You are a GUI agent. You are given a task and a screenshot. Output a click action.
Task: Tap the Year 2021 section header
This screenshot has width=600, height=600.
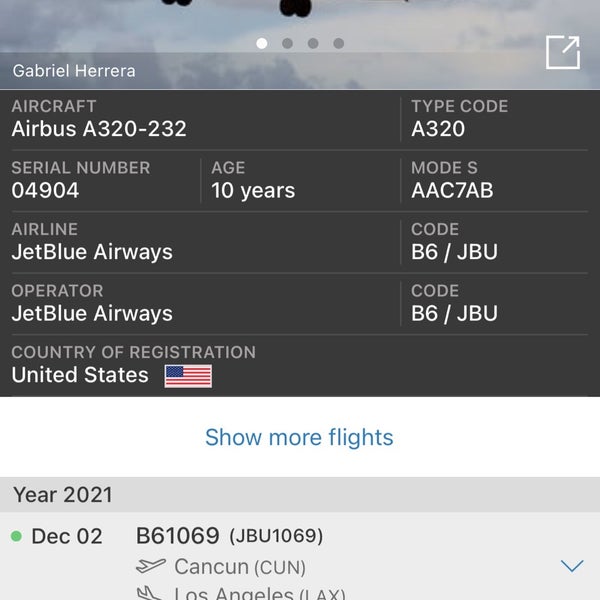tap(63, 494)
